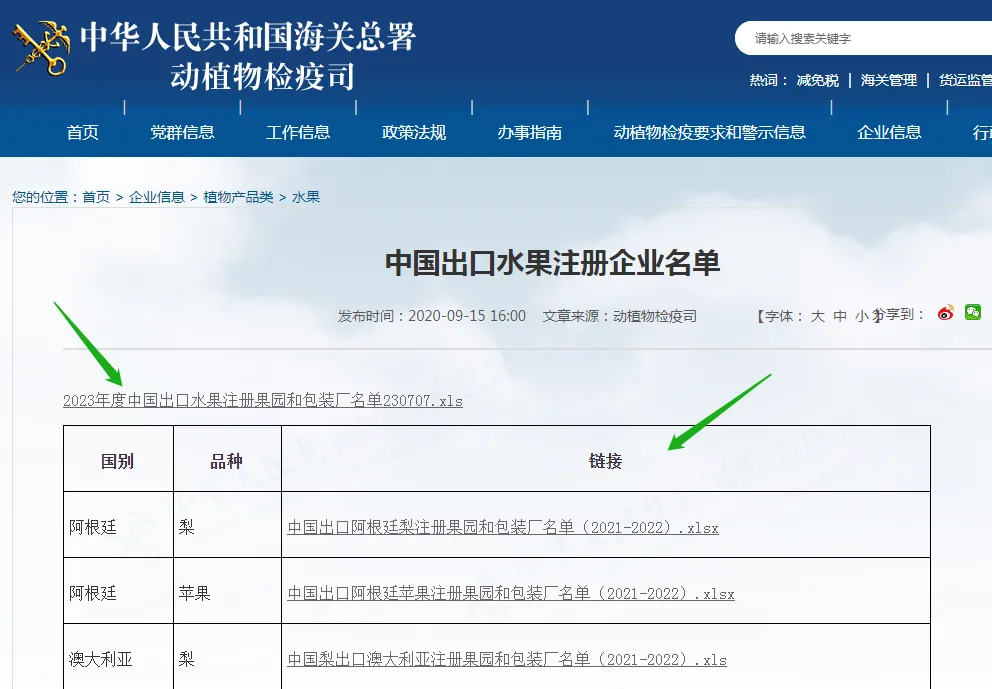
Task: Click the 海关管理 hot word link
Action: click(890, 80)
